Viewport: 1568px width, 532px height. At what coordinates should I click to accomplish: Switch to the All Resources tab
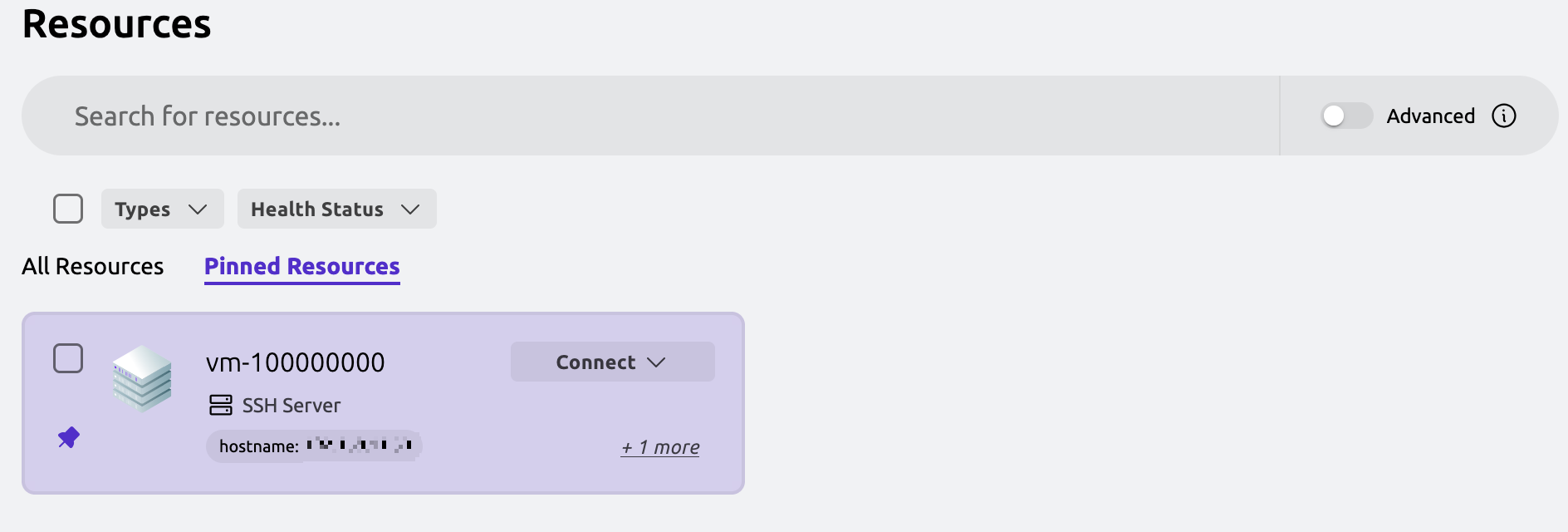tap(93, 266)
